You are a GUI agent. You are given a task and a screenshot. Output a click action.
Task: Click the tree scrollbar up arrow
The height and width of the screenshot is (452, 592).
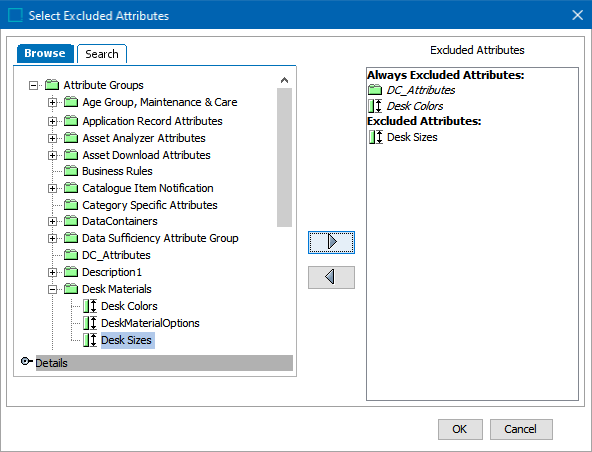[x=284, y=80]
